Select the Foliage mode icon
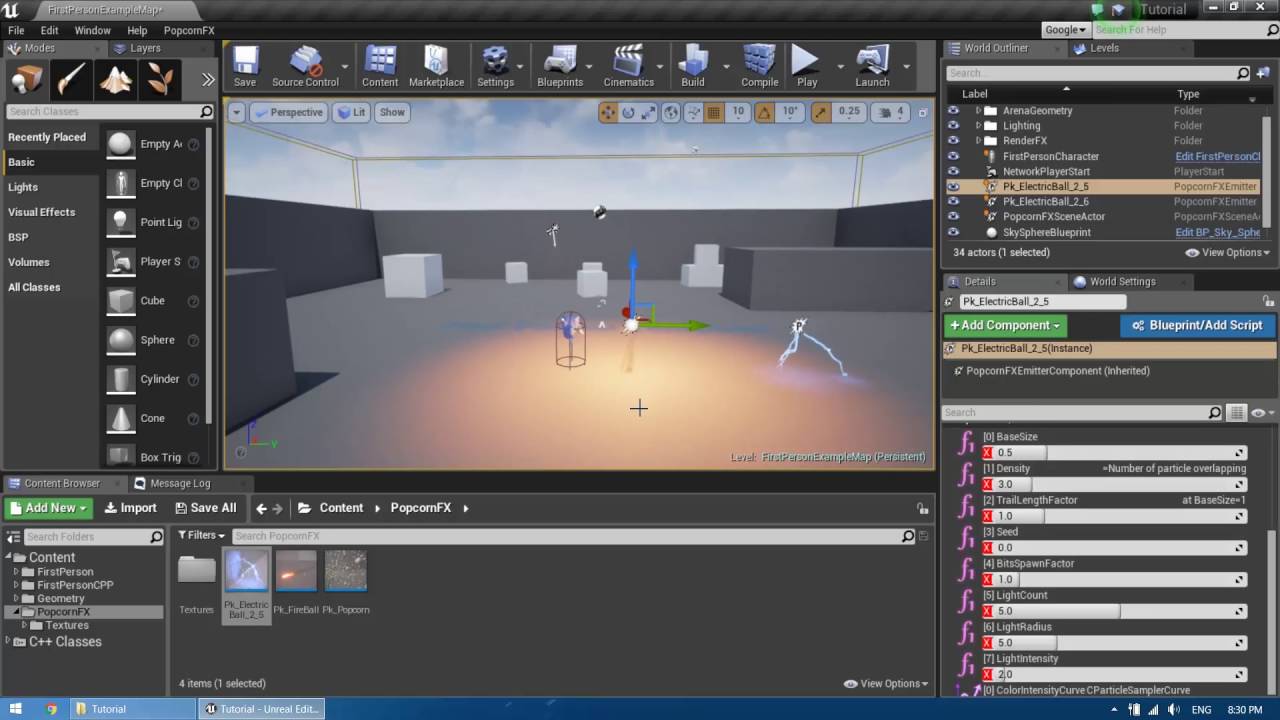This screenshot has height=720, width=1280. [159, 79]
